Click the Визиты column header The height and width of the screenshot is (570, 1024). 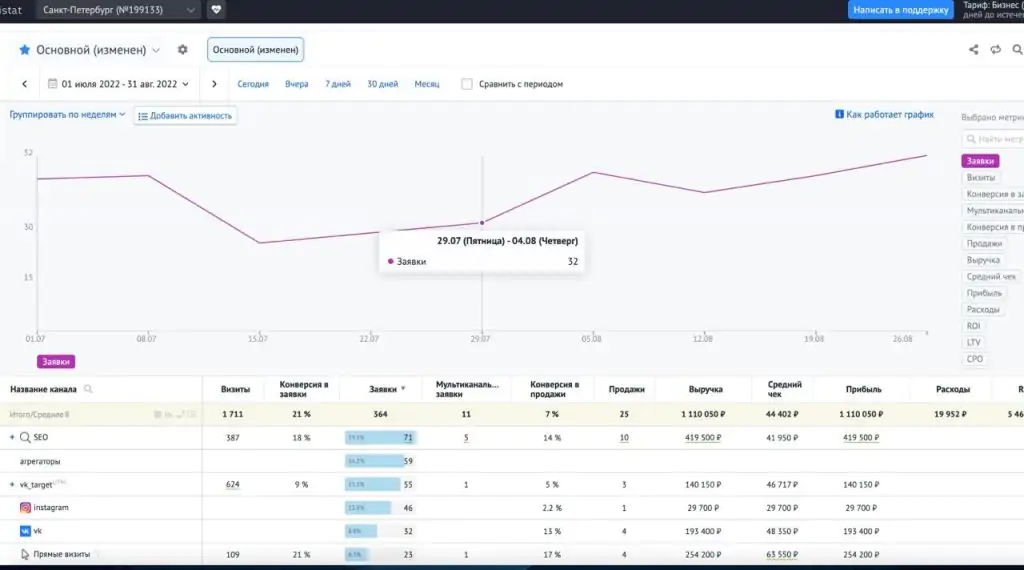(x=235, y=389)
